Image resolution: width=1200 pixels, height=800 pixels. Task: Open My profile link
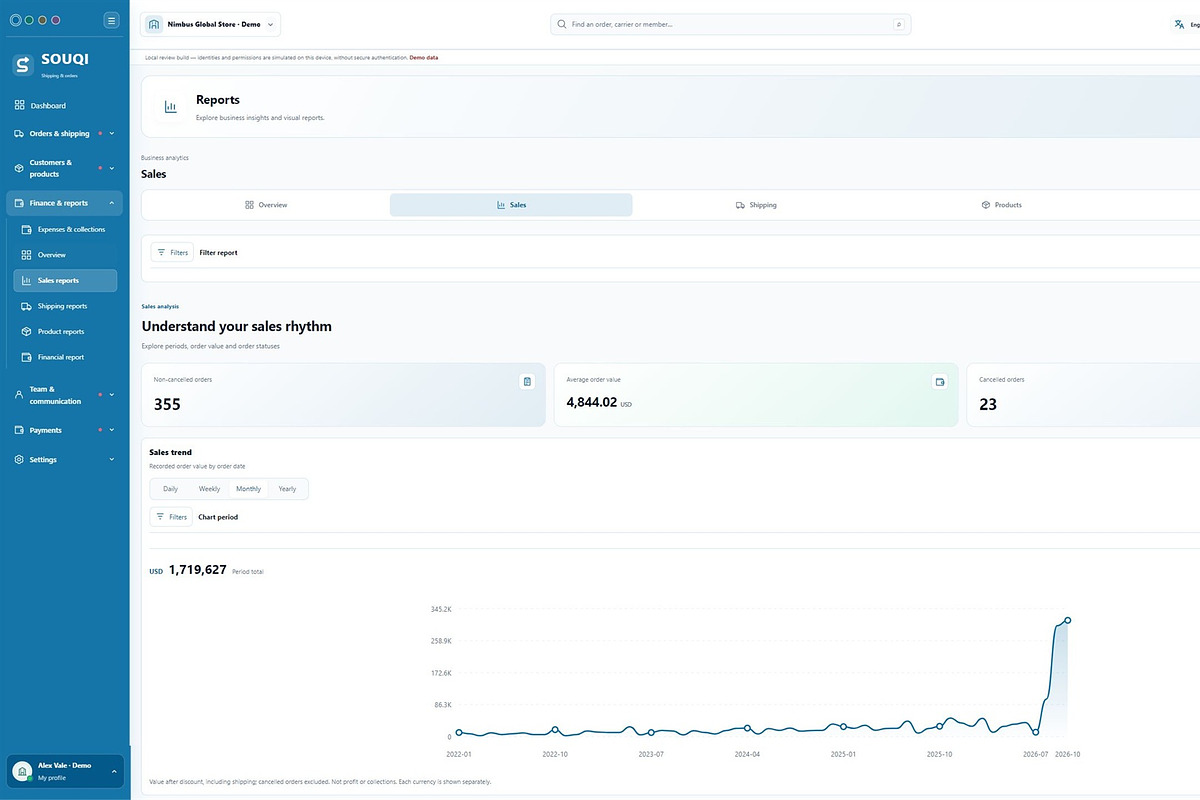click(52, 778)
